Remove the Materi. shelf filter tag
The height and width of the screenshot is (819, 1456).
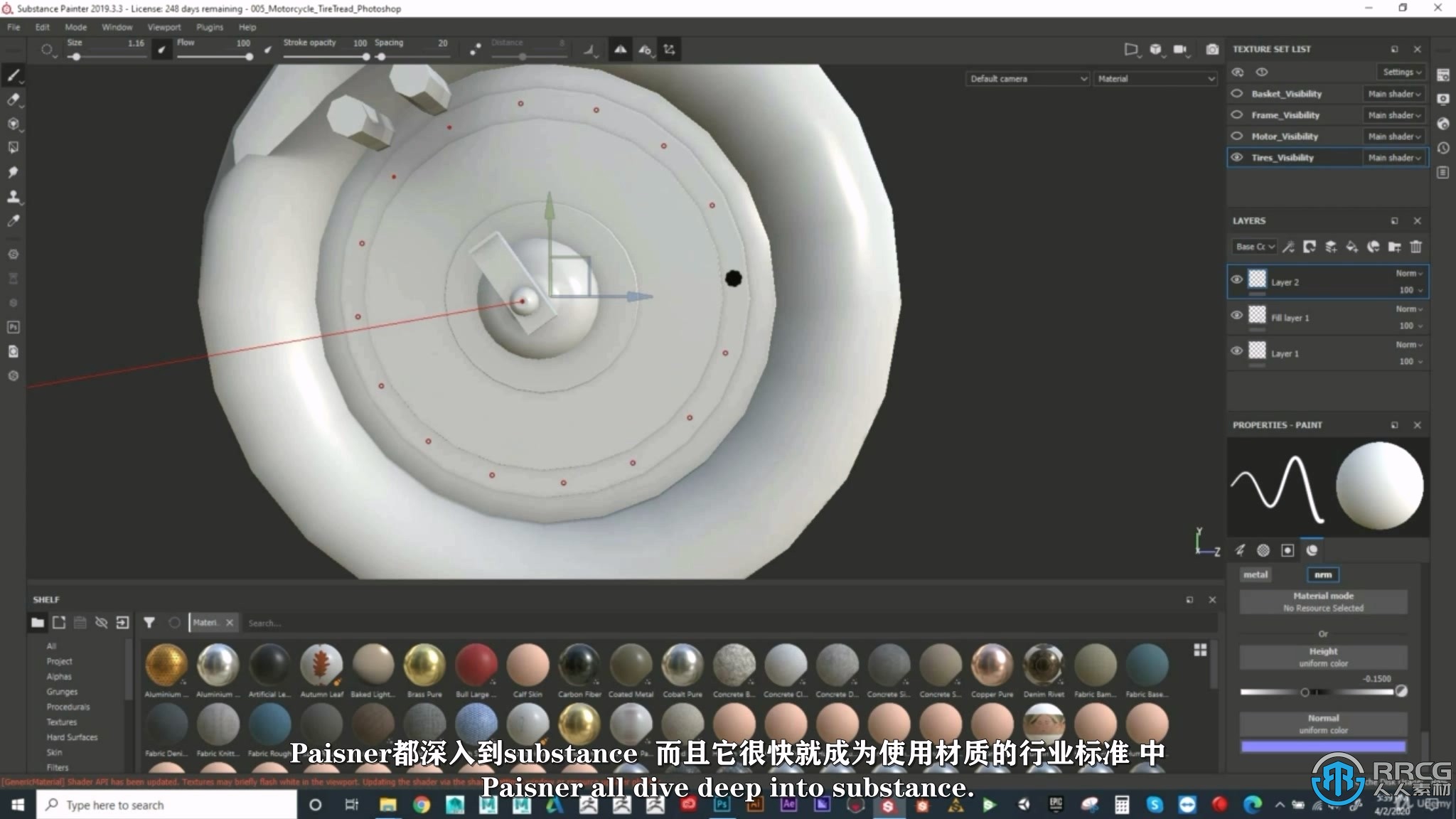tap(230, 623)
